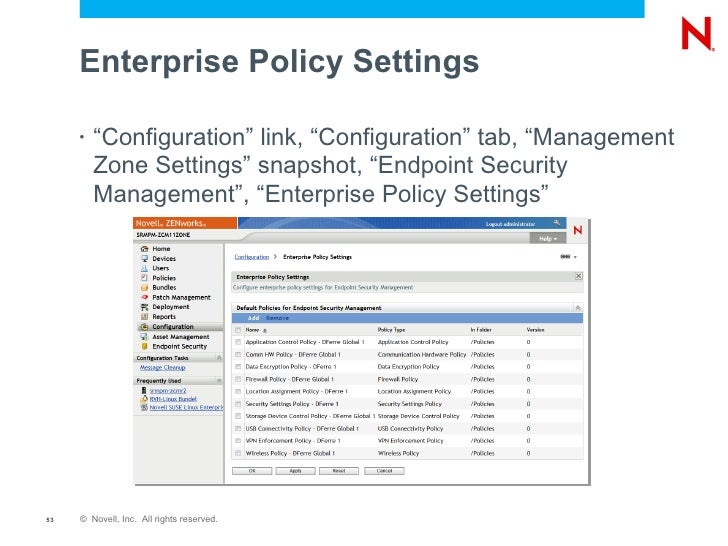
Task: Open Home in the navigation menu
Action: point(161,249)
